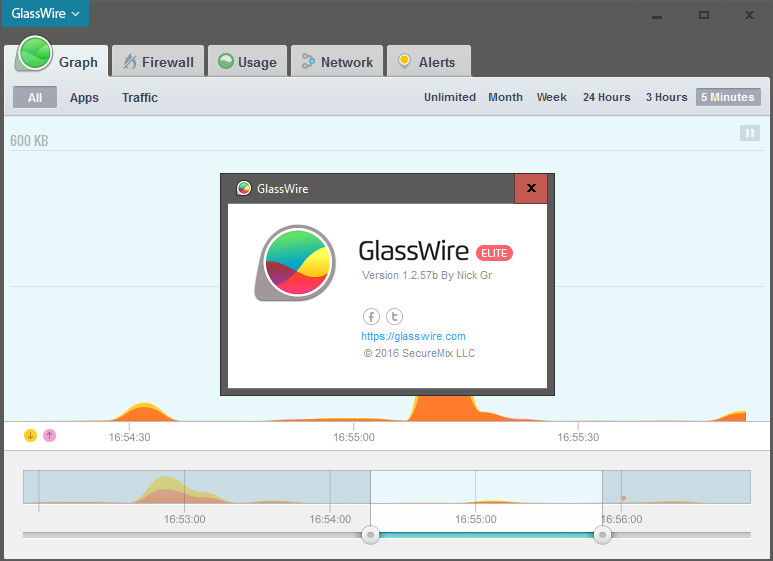773x561 pixels.
Task: Click the 16:55:30 time label on graph axis
Action: [x=578, y=437]
